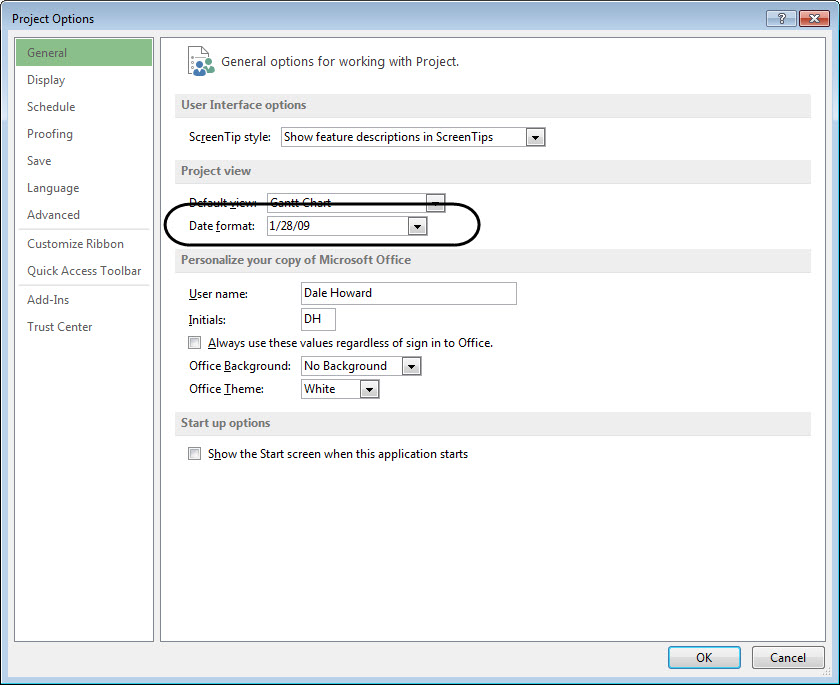The width and height of the screenshot is (840, 685).
Task: Click the No Background combo box value
Action: [x=351, y=366]
